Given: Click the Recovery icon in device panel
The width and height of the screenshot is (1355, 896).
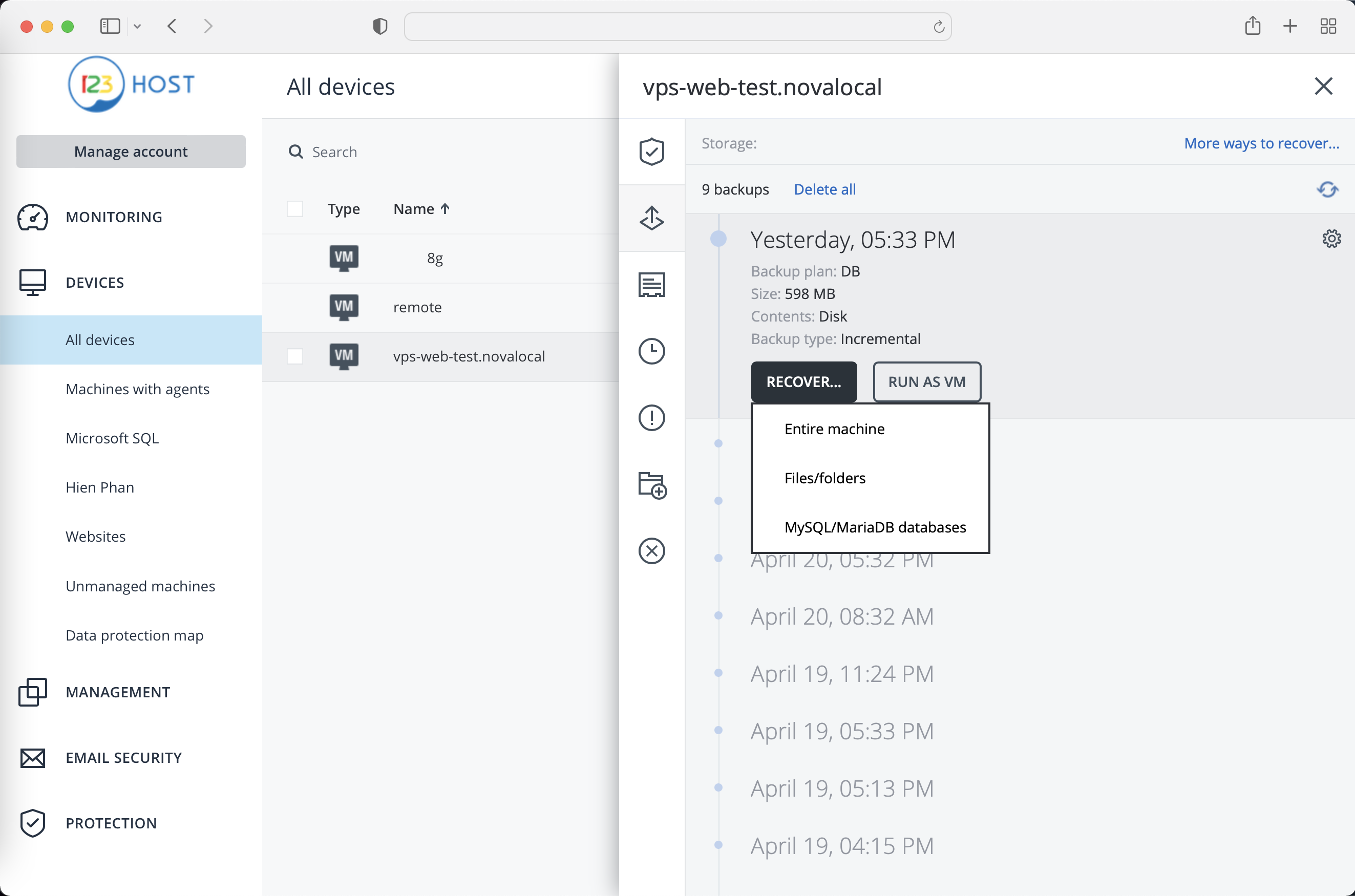Looking at the screenshot, I should pos(651,218).
